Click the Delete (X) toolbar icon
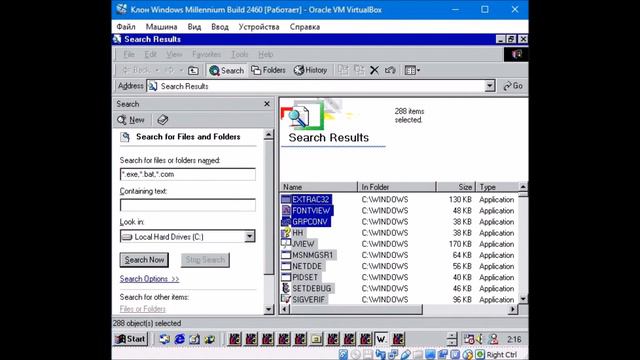This screenshot has width=640, height=360. [374, 70]
